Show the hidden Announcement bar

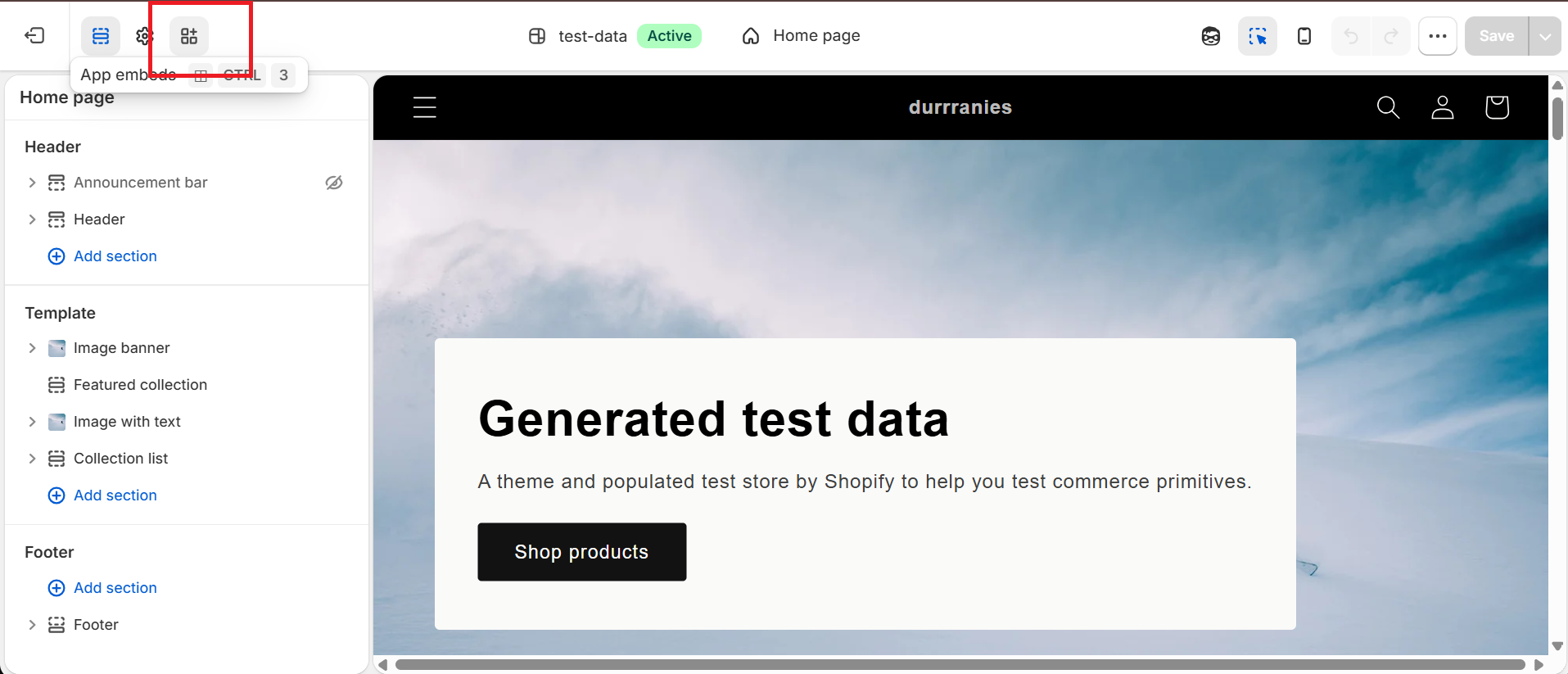334,183
